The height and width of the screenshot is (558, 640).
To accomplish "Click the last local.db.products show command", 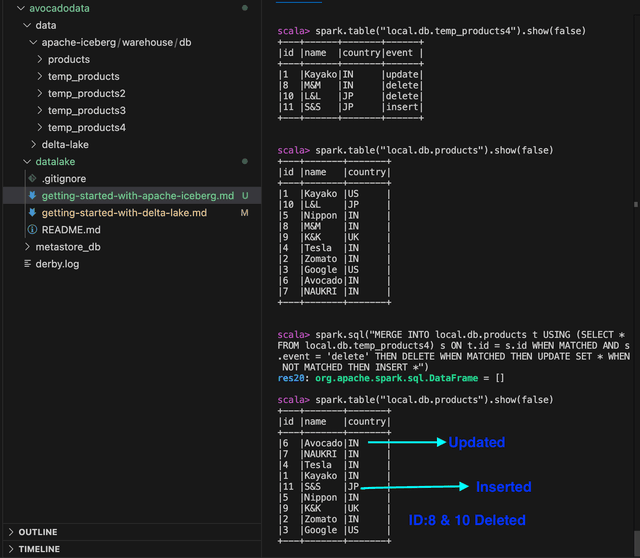I will click(415, 400).
